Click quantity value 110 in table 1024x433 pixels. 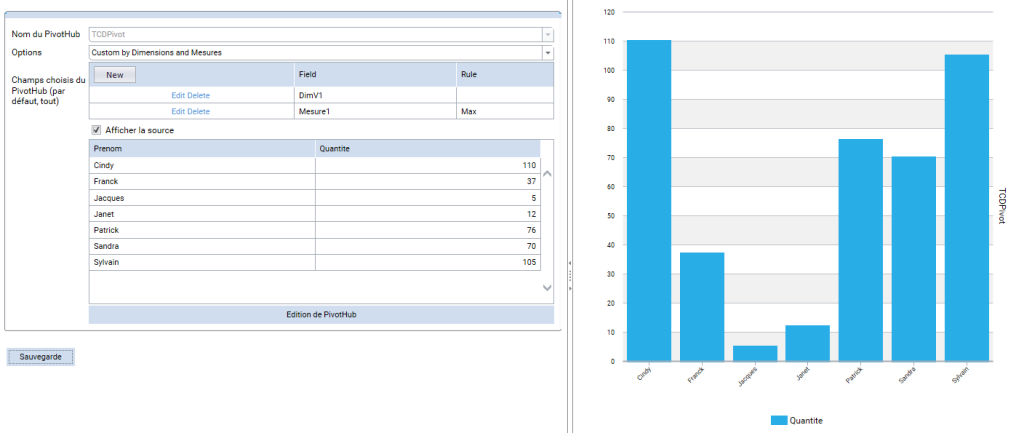tap(529, 165)
